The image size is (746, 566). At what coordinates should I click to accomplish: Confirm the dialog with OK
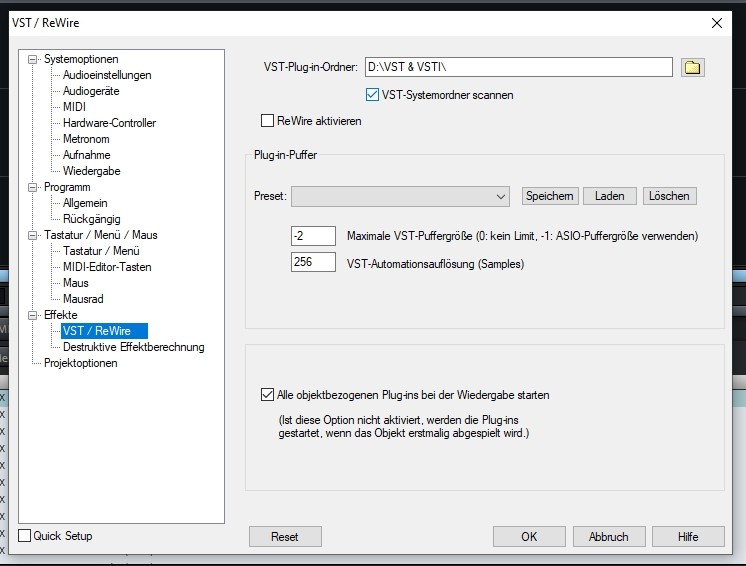point(529,537)
